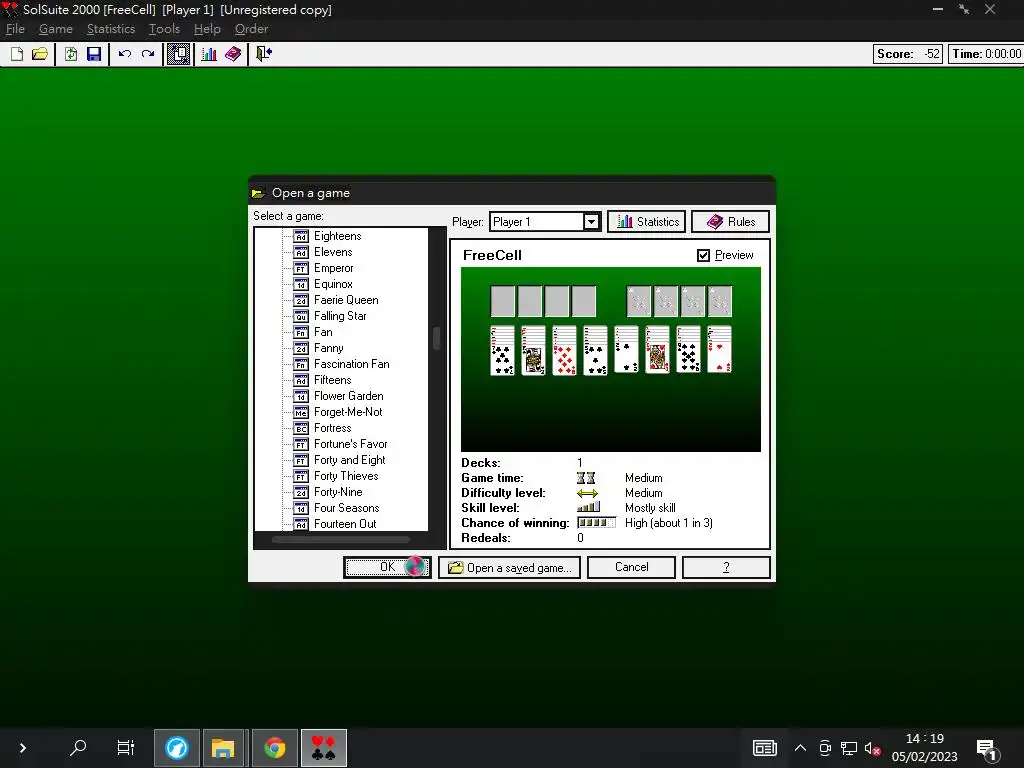This screenshot has height=768, width=1024.
Task: Click the Rules button in dialog
Action: tap(730, 222)
